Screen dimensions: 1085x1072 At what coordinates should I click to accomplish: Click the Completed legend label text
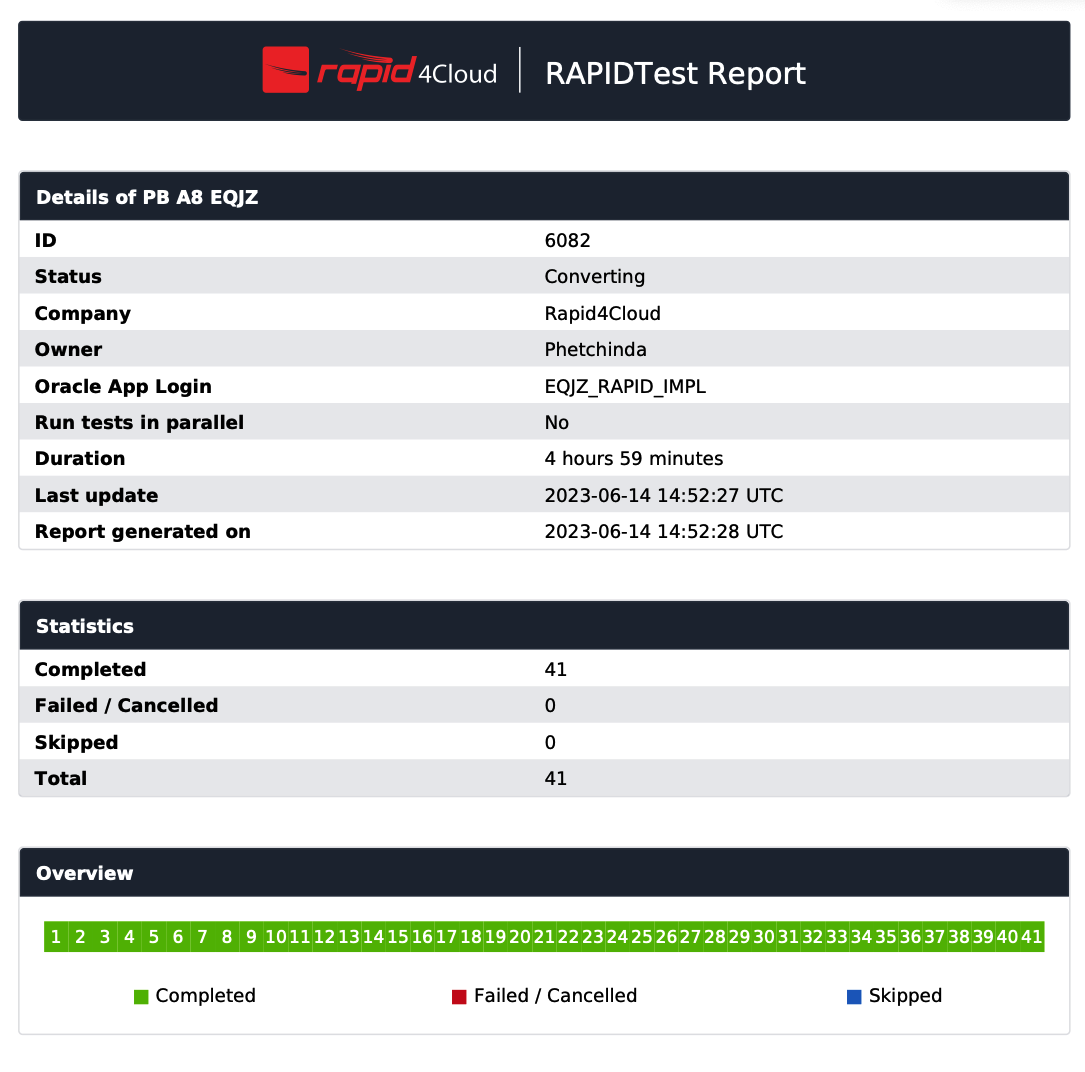pyautogui.click(x=206, y=995)
